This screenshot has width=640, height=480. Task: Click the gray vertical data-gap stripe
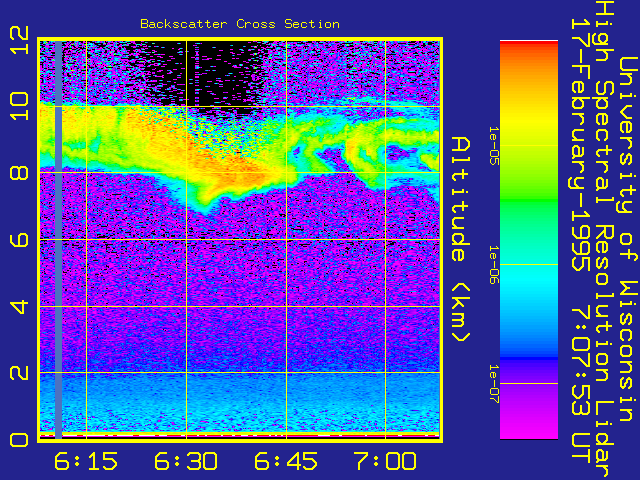pos(58,240)
